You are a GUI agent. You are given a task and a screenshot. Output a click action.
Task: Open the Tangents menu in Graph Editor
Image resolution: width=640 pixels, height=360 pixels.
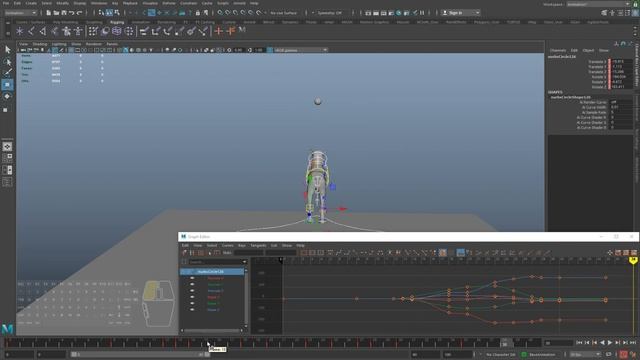258,245
